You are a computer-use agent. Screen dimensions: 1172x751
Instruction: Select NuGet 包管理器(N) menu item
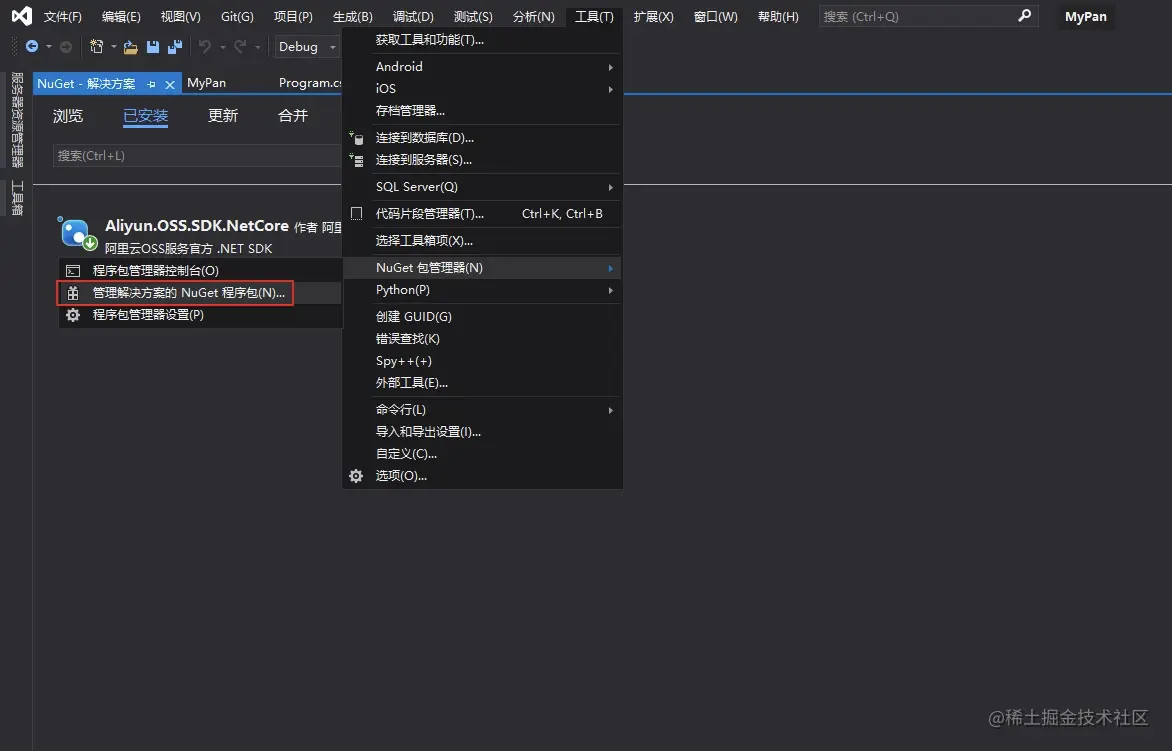click(482, 268)
